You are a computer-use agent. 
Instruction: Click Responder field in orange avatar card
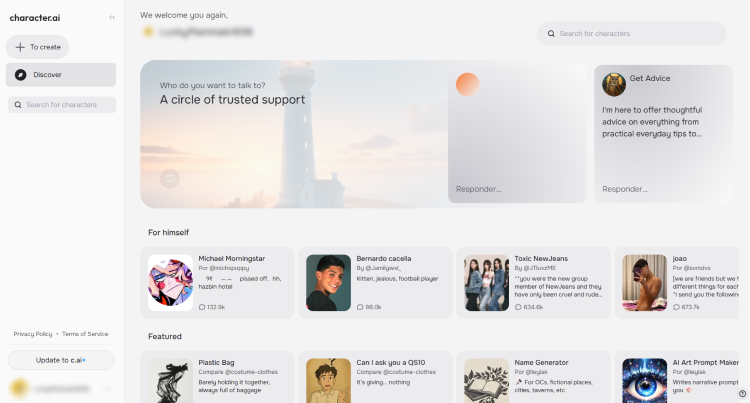478,189
